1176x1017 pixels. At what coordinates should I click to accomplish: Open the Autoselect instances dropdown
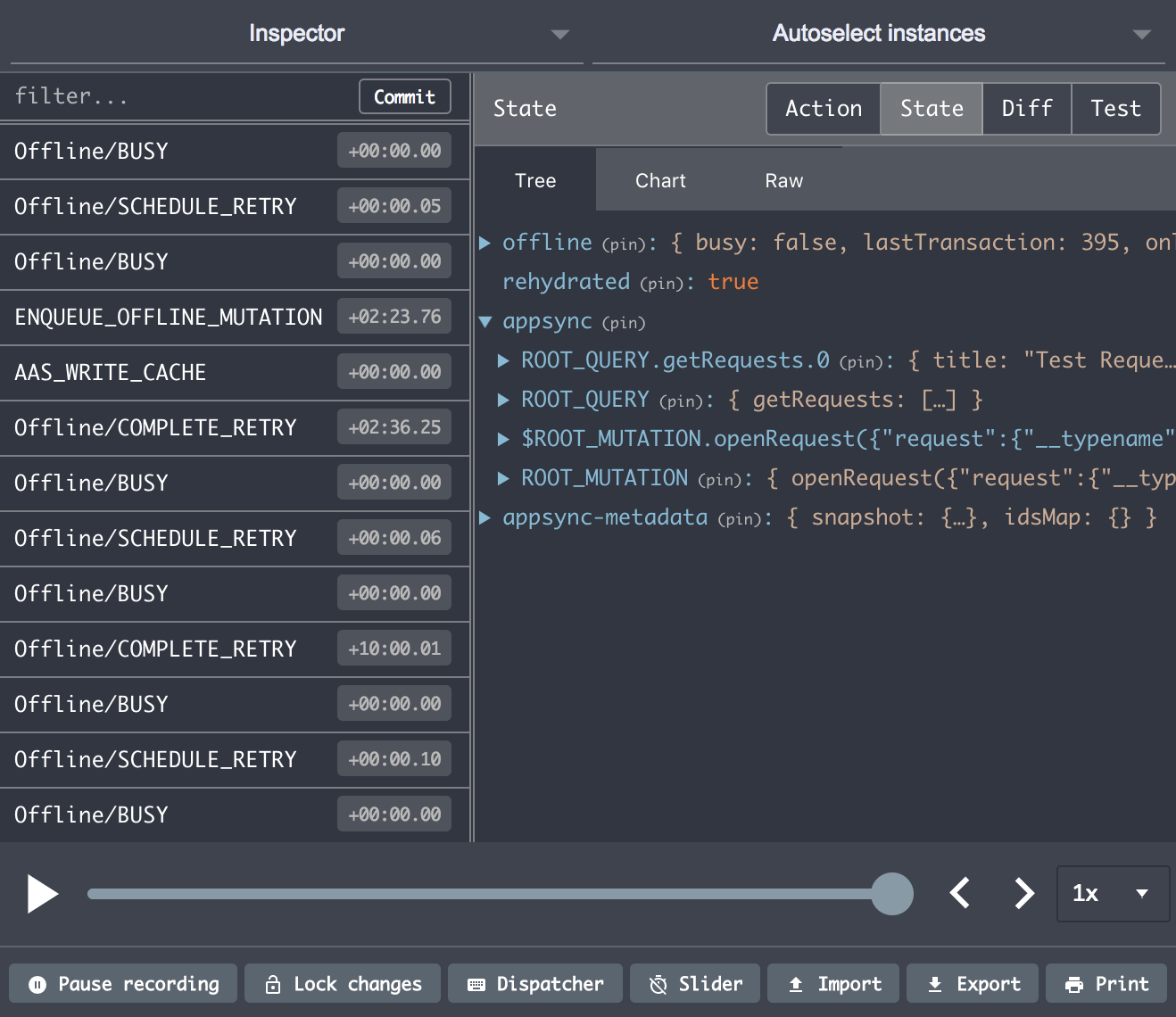pos(879,34)
